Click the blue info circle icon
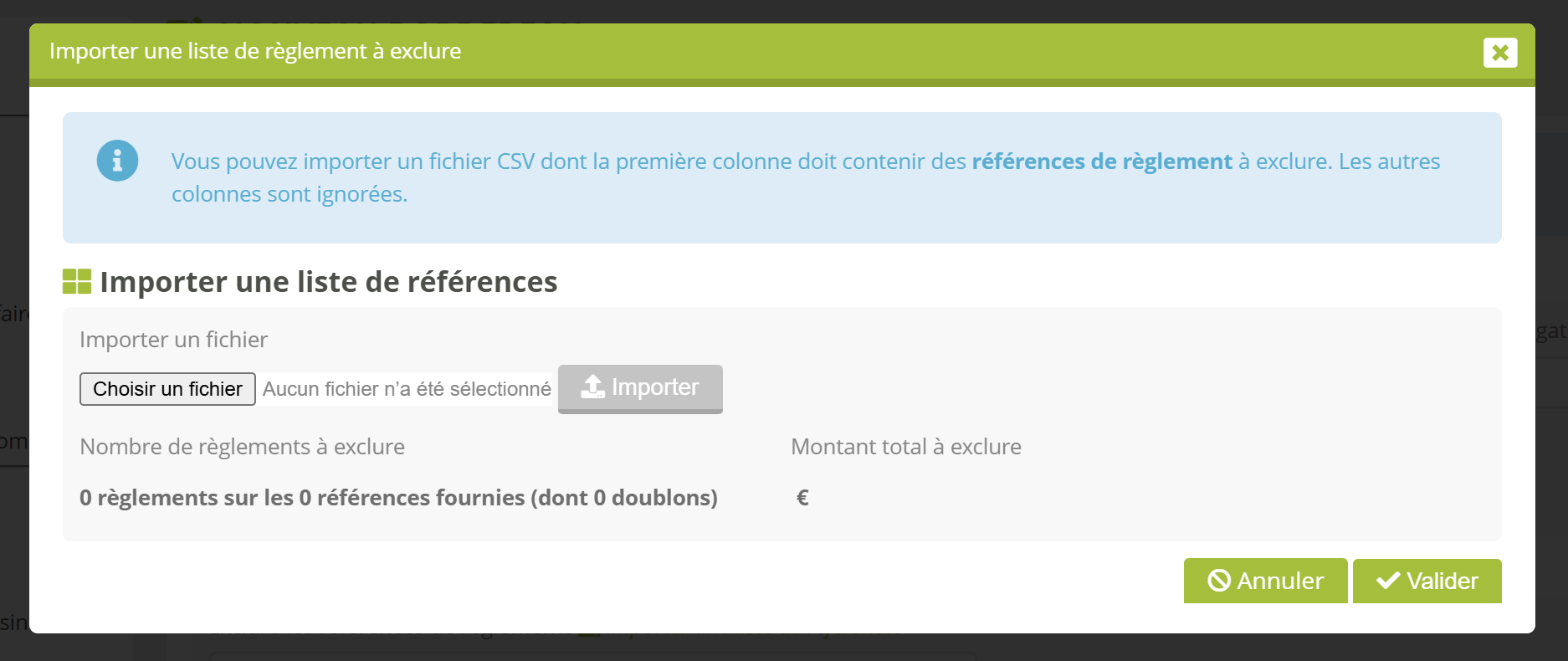 click(117, 161)
